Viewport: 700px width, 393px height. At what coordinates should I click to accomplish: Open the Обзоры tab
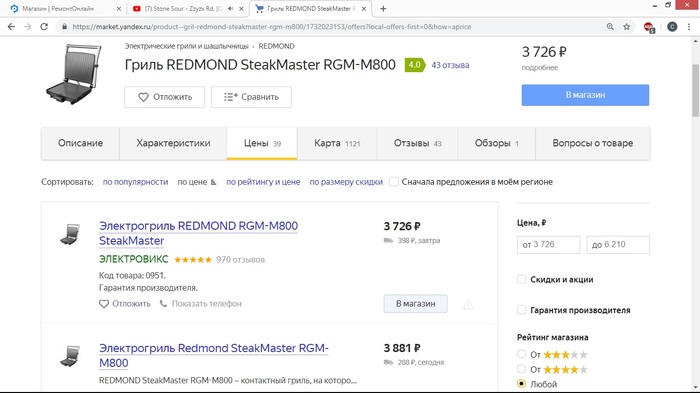pyautogui.click(x=496, y=143)
